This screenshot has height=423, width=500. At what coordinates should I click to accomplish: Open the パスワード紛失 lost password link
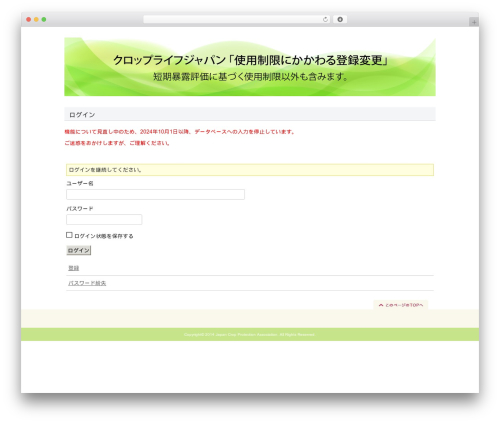click(x=87, y=283)
